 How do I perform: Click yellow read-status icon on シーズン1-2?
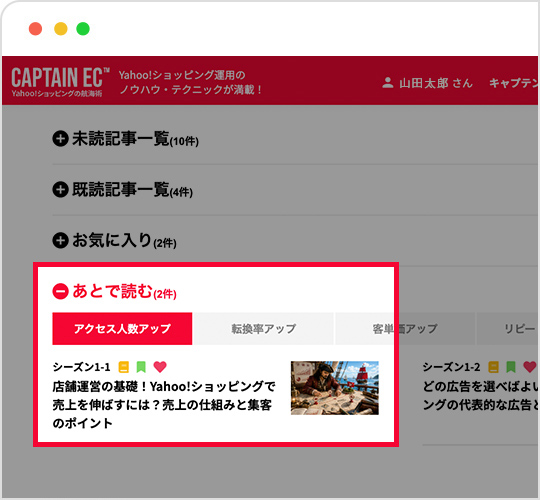coord(494,367)
